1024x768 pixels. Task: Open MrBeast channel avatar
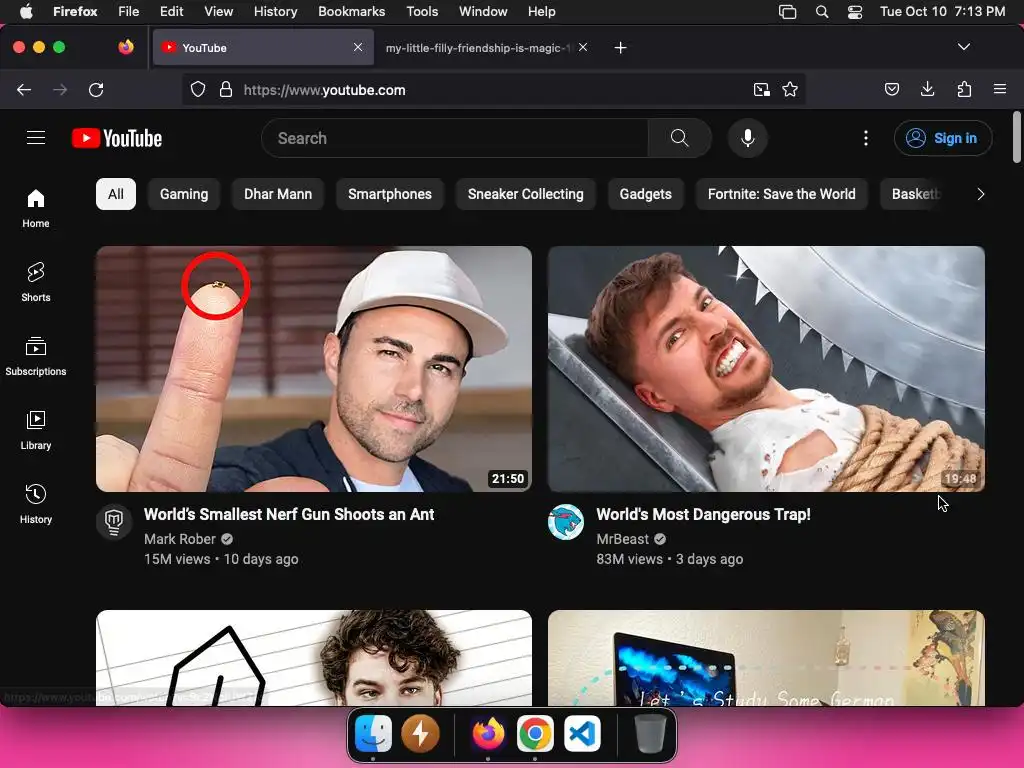566,522
